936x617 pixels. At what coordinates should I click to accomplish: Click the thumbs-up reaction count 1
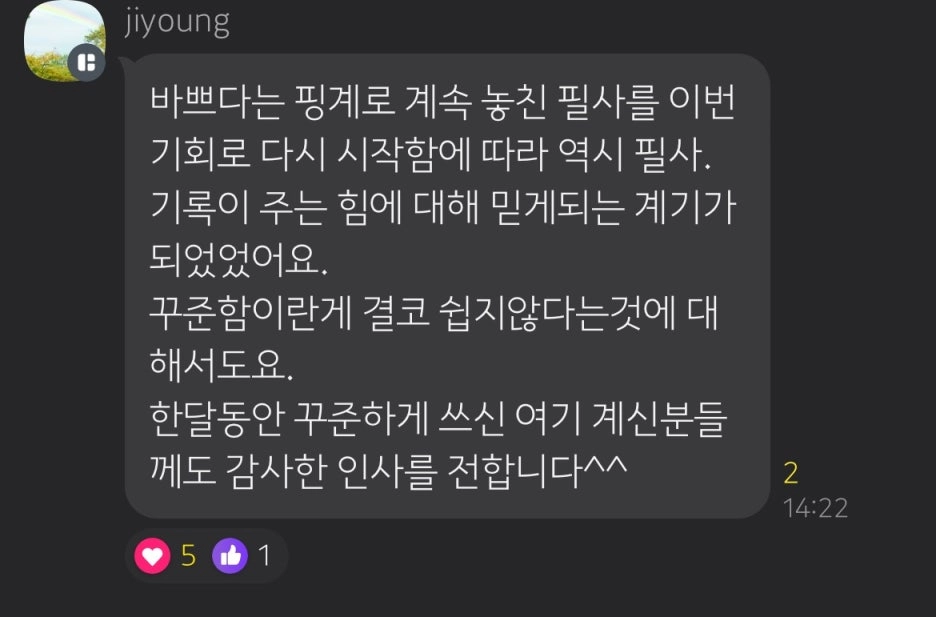tap(264, 556)
